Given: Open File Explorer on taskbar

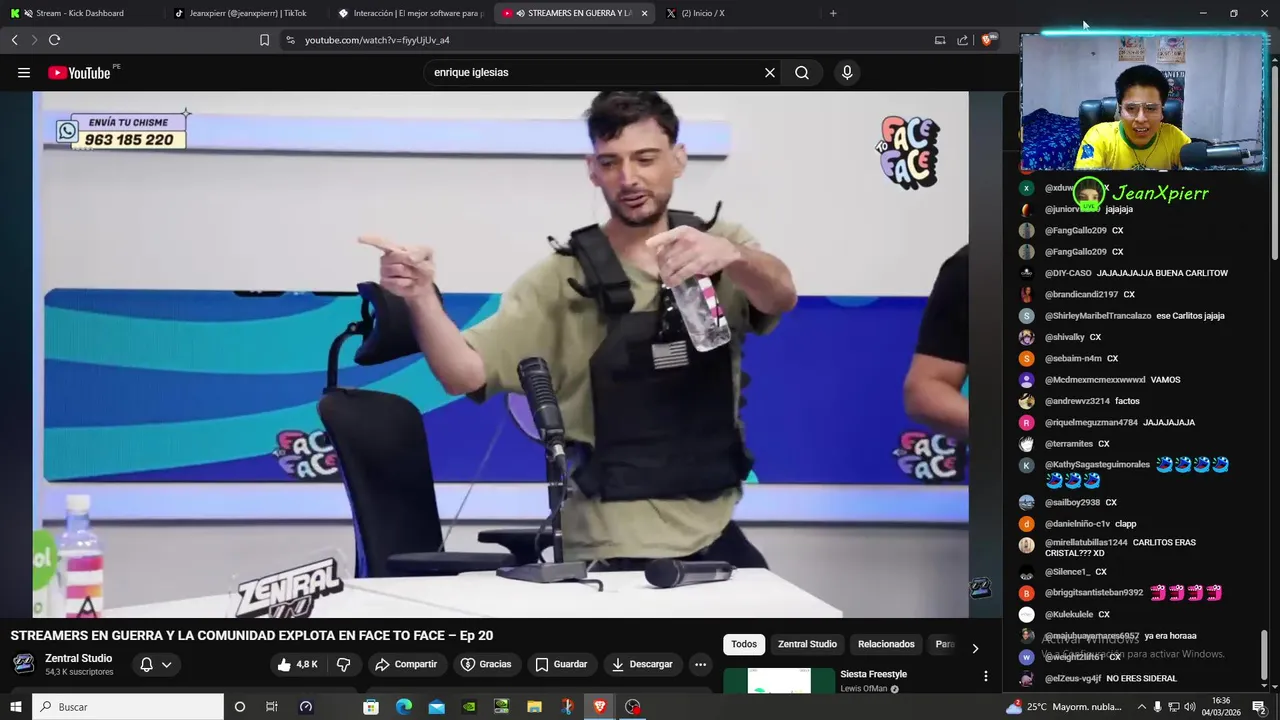Looking at the screenshot, I should tap(535, 707).
